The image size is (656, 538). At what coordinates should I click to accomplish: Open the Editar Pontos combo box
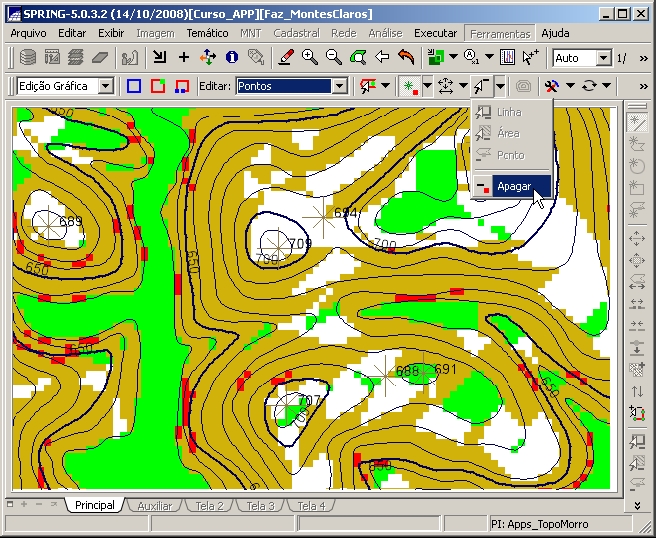[x=339, y=86]
